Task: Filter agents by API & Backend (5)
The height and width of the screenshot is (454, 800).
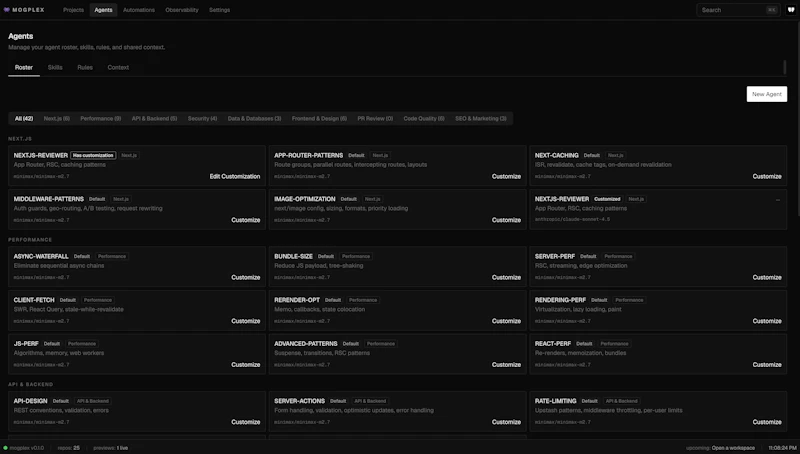Action: tap(155, 118)
